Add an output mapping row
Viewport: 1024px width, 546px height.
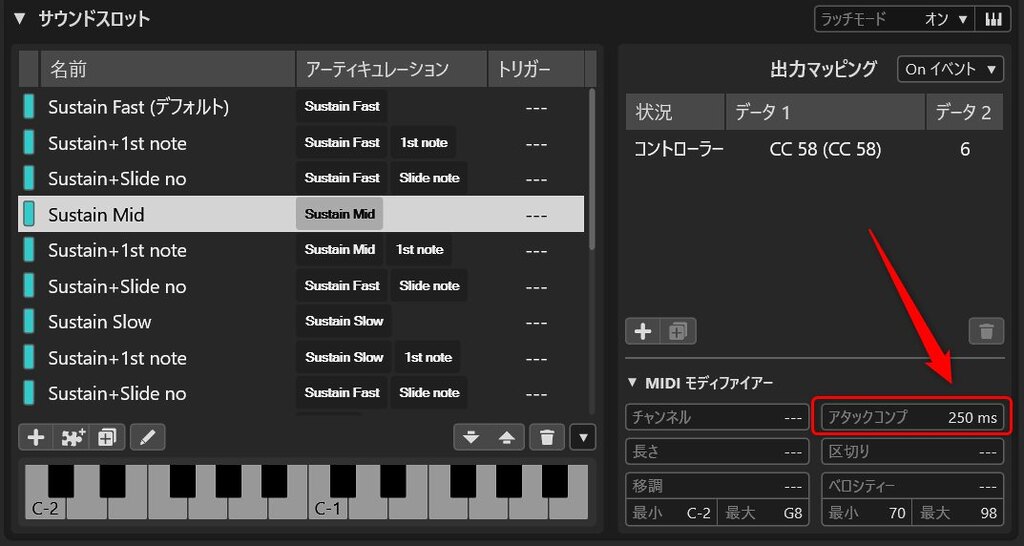click(643, 332)
